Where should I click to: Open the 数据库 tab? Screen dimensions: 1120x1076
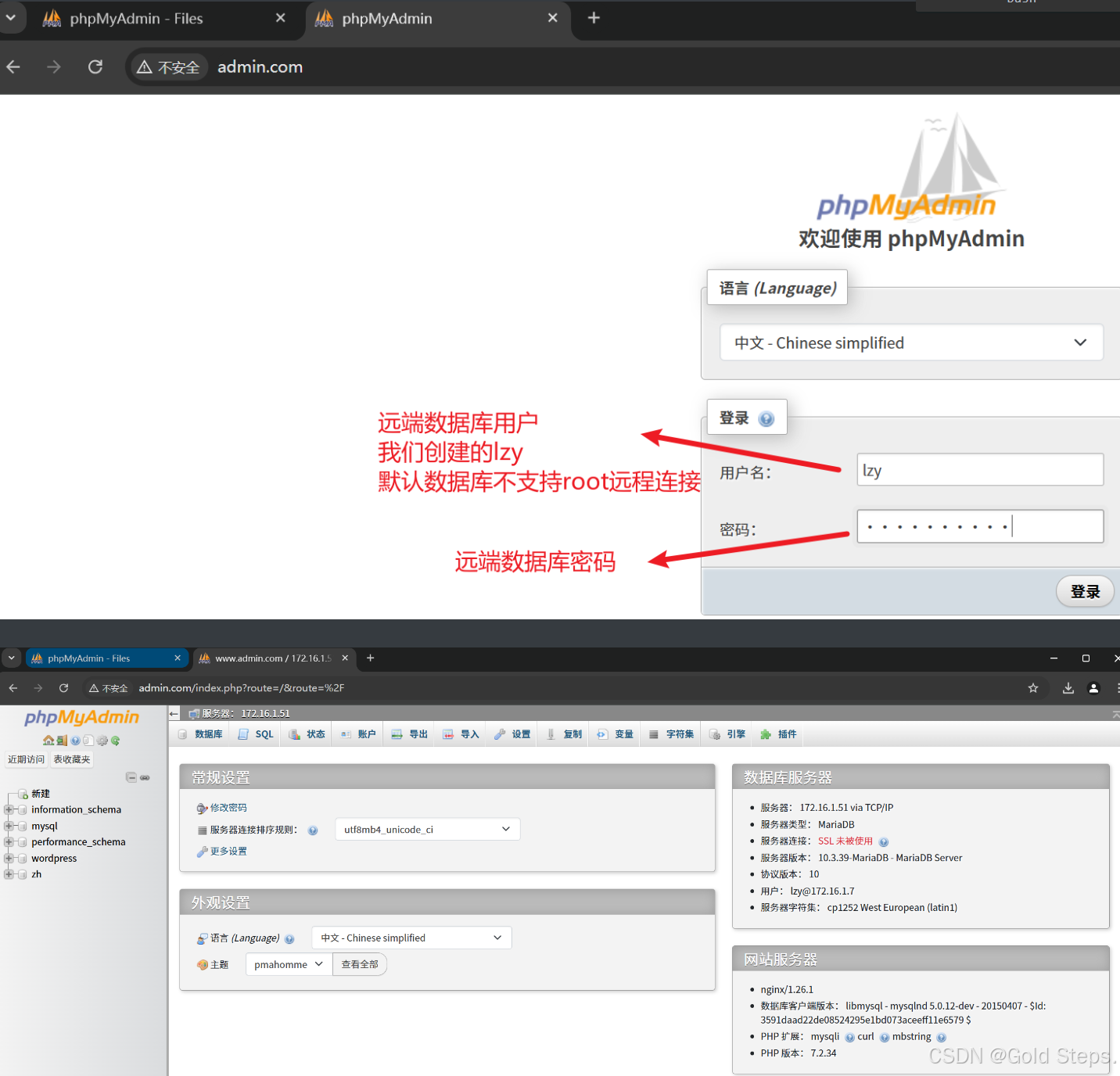200,734
